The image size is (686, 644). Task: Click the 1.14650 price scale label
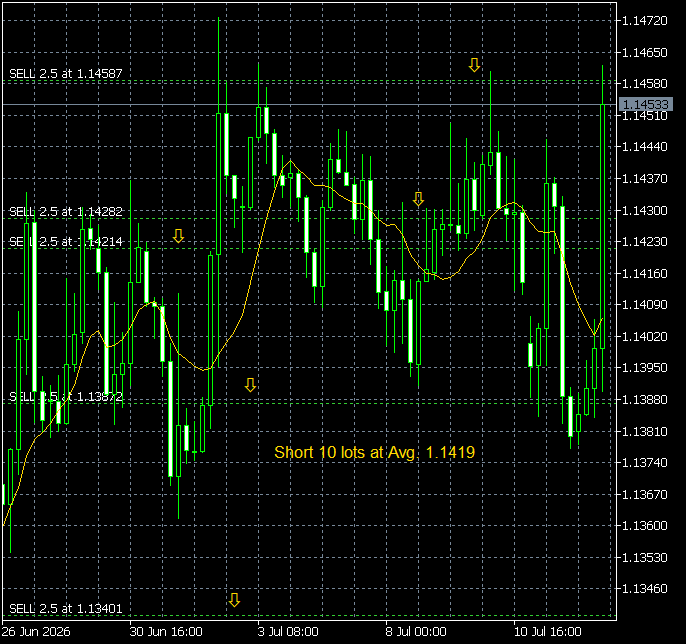(x=644, y=52)
